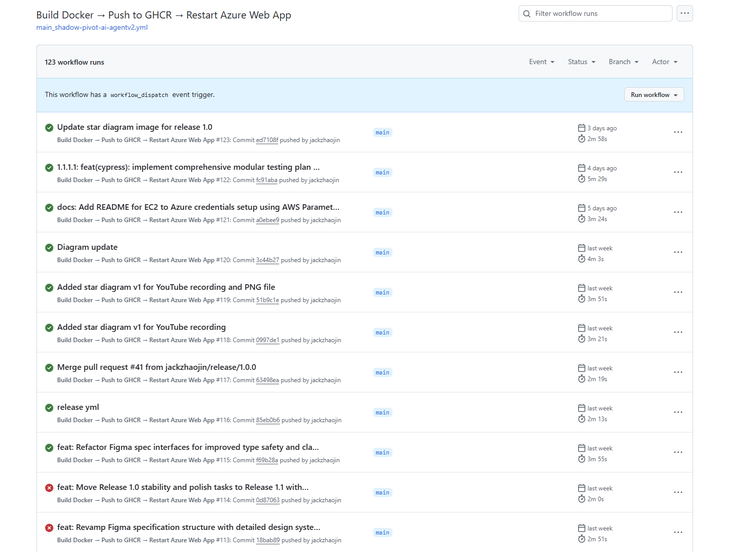The width and height of the screenshot is (750, 552).
Task: Click stopwatch icon next to 2m 58s
Action: click(581, 139)
